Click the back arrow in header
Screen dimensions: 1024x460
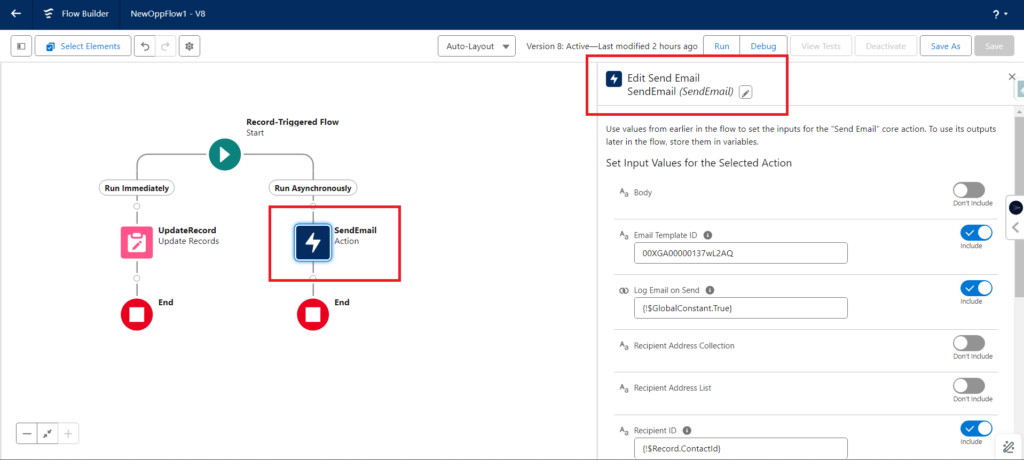16,14
